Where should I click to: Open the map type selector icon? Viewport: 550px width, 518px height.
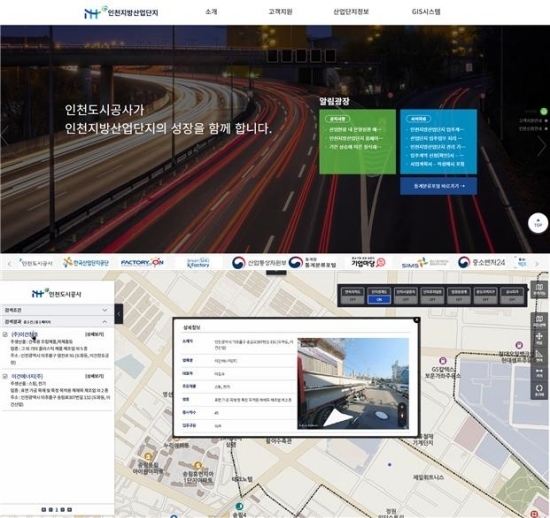coord(539,321)
